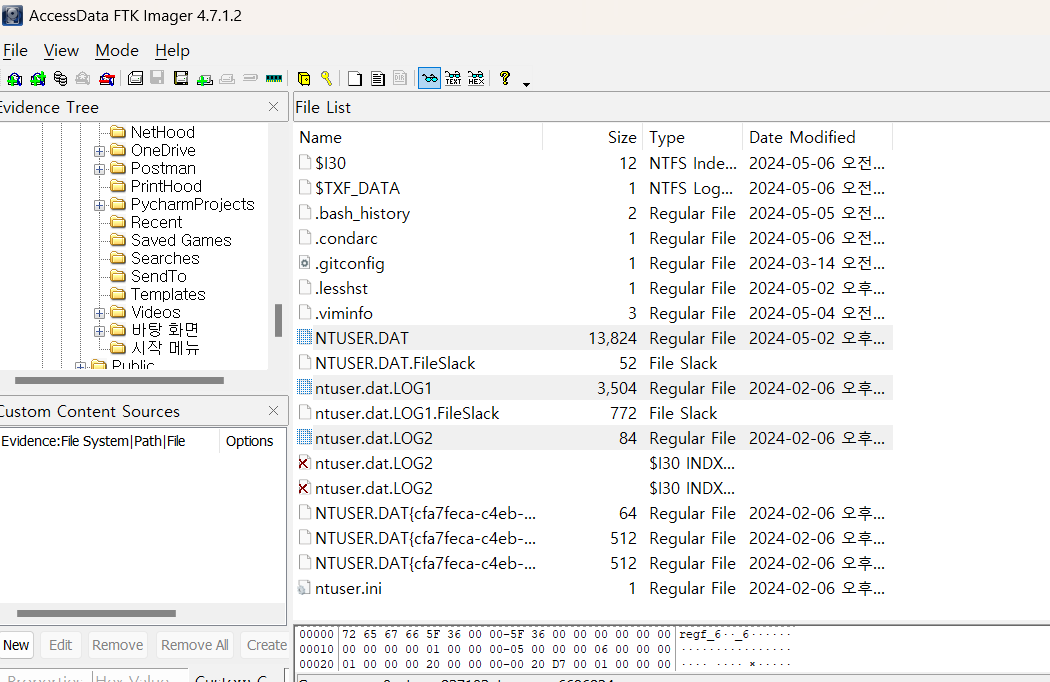Click the Options column header
This screenshot has height=682, width=1050.
click(x=250, y=441)
